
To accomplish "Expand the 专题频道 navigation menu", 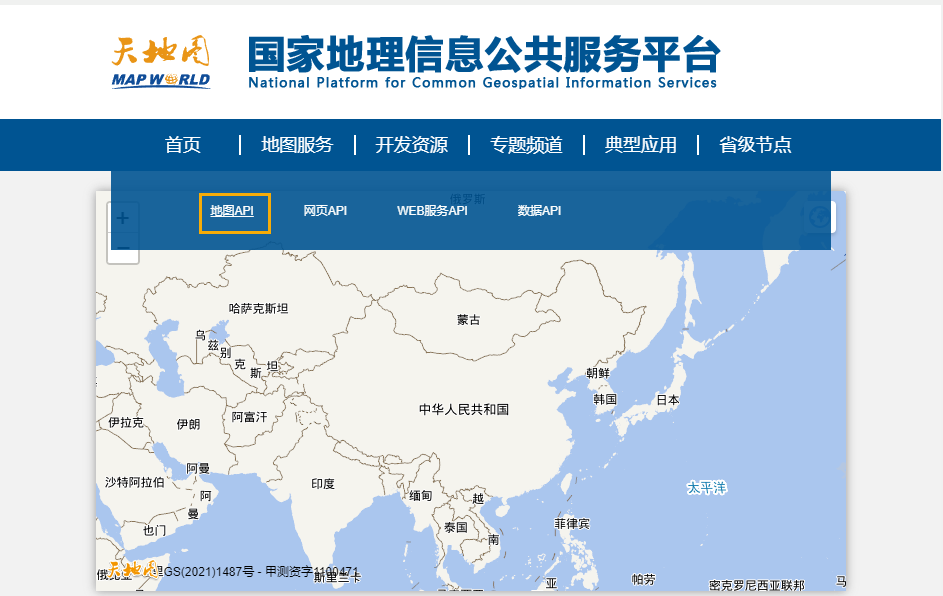I will 526,145.
